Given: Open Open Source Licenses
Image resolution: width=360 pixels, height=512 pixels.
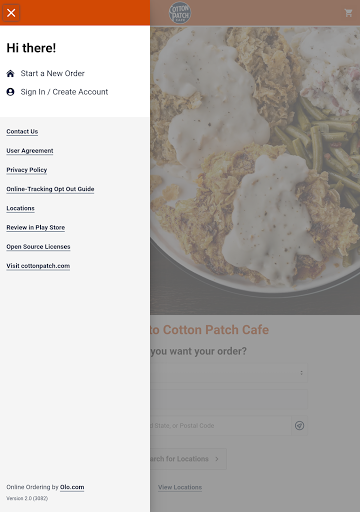Looking at the screenshot, I should (x=38, y=247).
